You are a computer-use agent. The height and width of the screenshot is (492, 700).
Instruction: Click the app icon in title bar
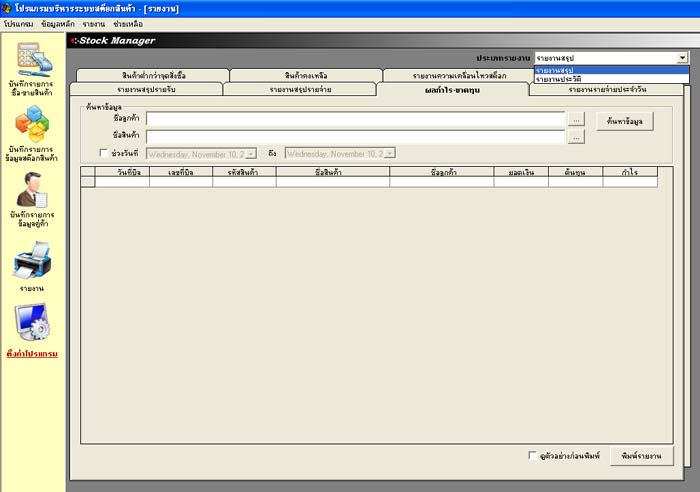coord(7,8)
